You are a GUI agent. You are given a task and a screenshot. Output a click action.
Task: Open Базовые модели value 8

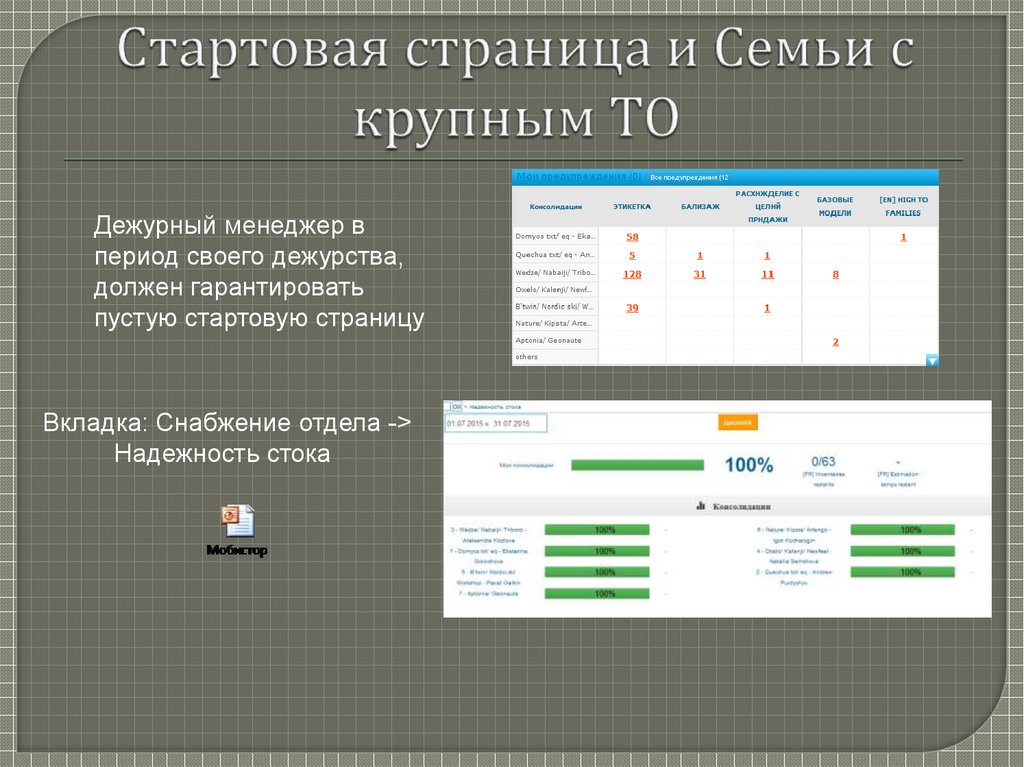[835, 274]
